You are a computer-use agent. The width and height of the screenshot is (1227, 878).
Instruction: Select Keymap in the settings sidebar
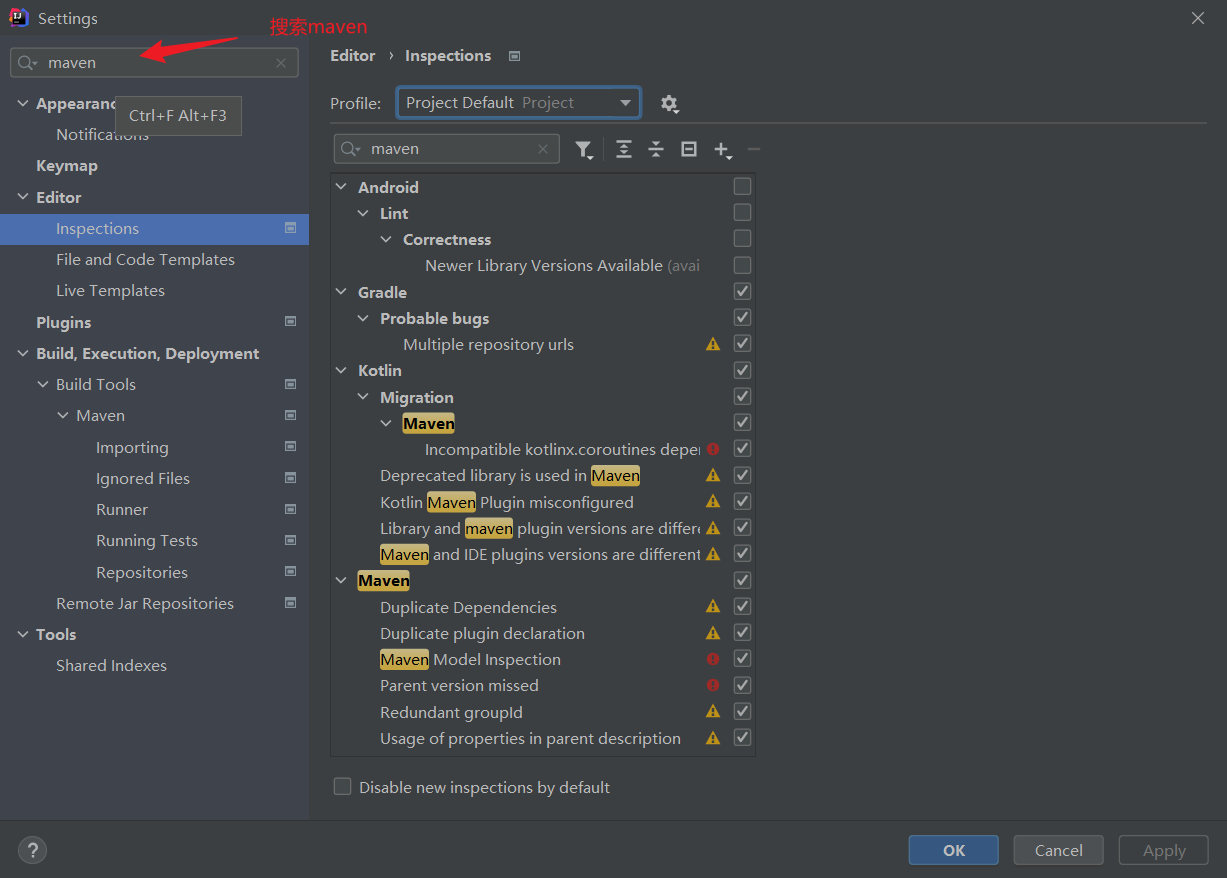[x=67, y=166]
